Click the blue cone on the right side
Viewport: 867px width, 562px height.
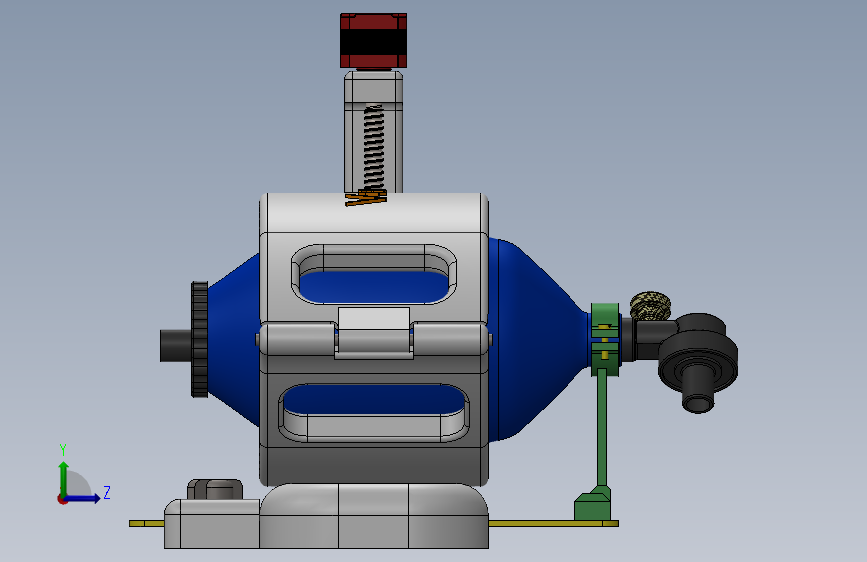[x=537, y=340]
